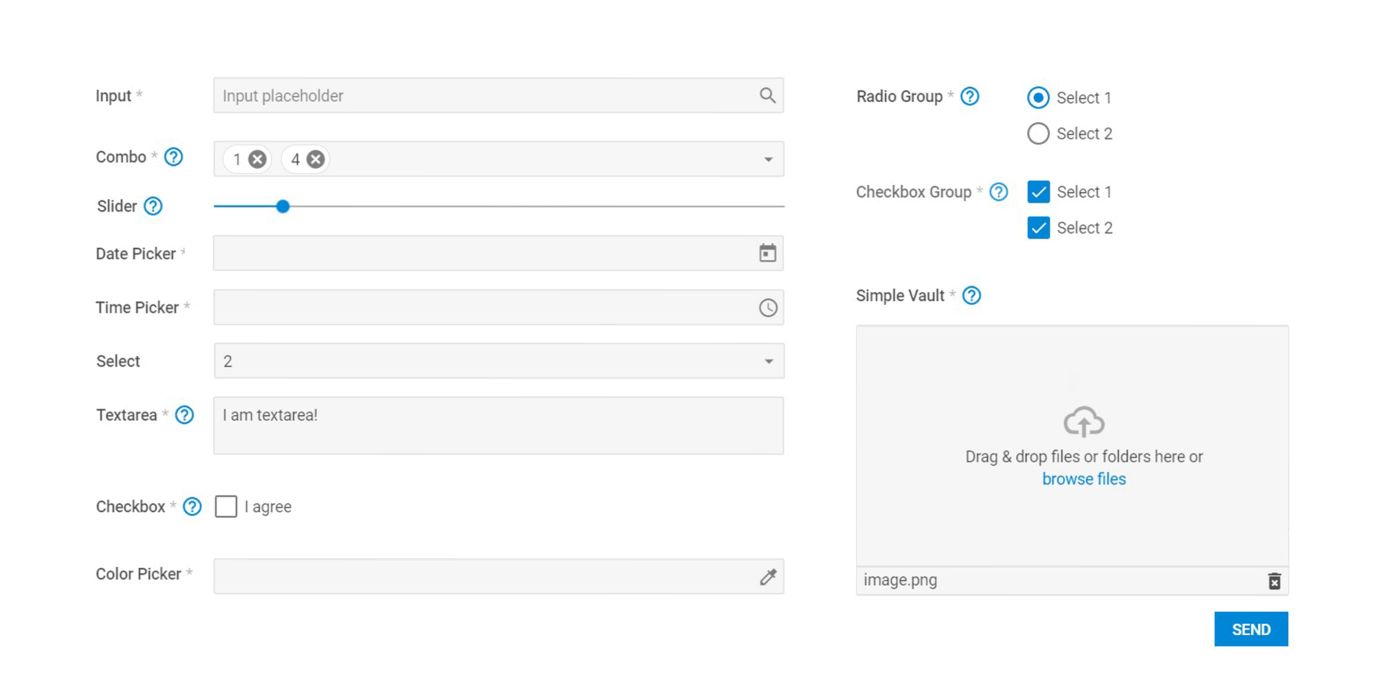Uncheck Select 1 in Checkbox Group
The width and height of the screenshot is (1384, 688).
[1038, 192]
